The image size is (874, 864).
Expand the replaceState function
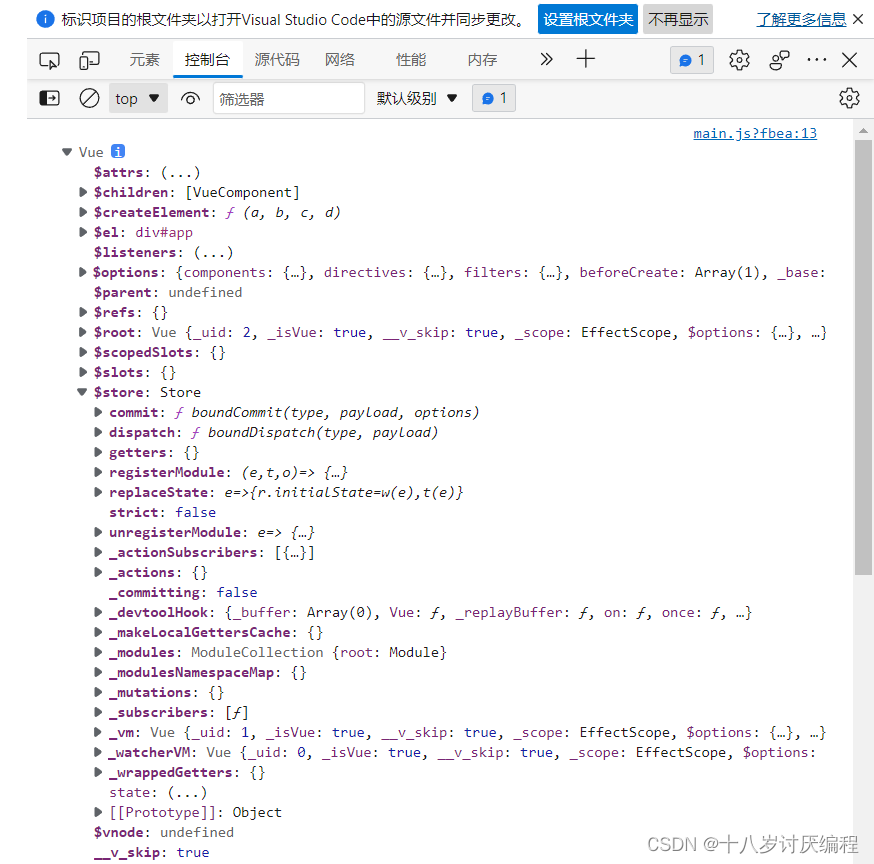[x=98, y=492]
